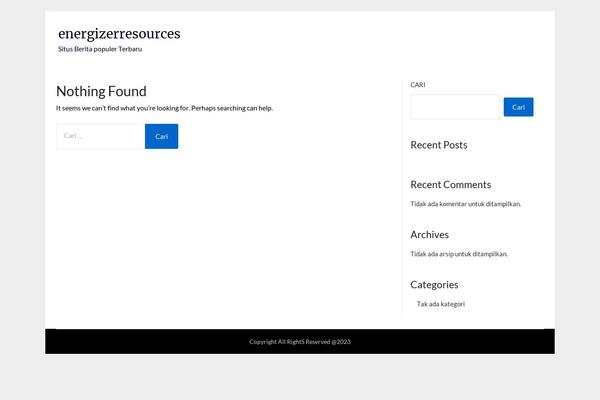Select the 'Tak ada kategori' list item
Image resolution: width=600 pixels, height=400 pixels.
(x=440, y=304)
